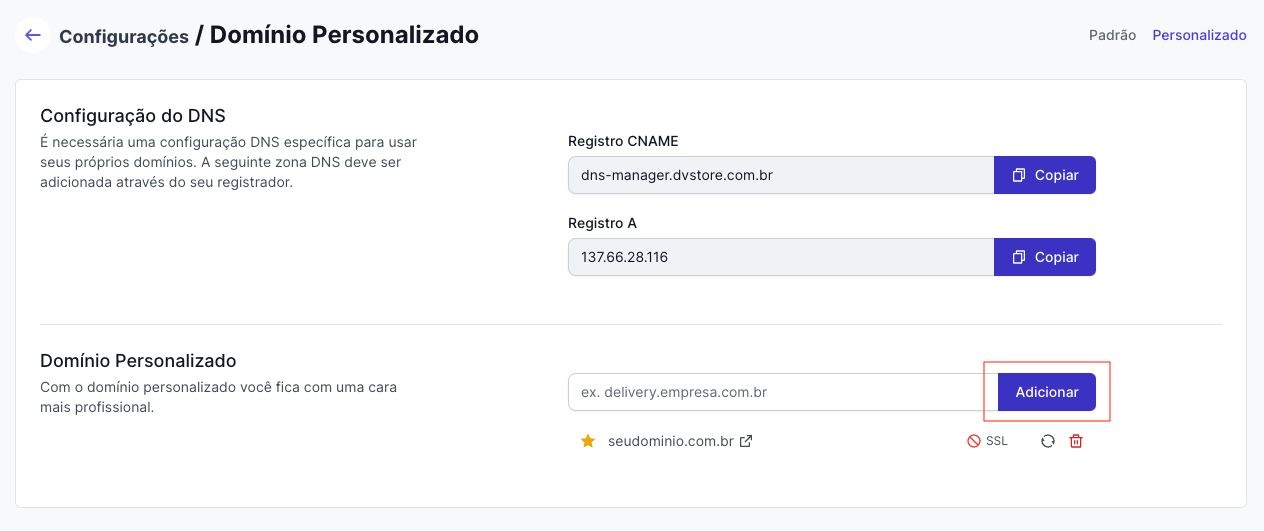
Task: Open the seudominio.com.br domain link
Action: point(670,441)
